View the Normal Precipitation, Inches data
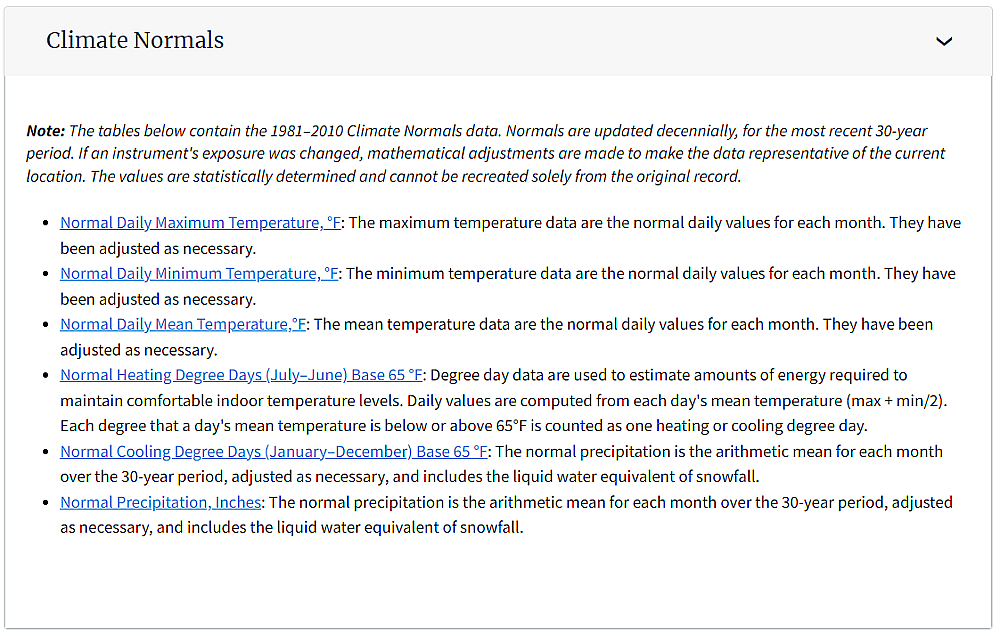 160,502
